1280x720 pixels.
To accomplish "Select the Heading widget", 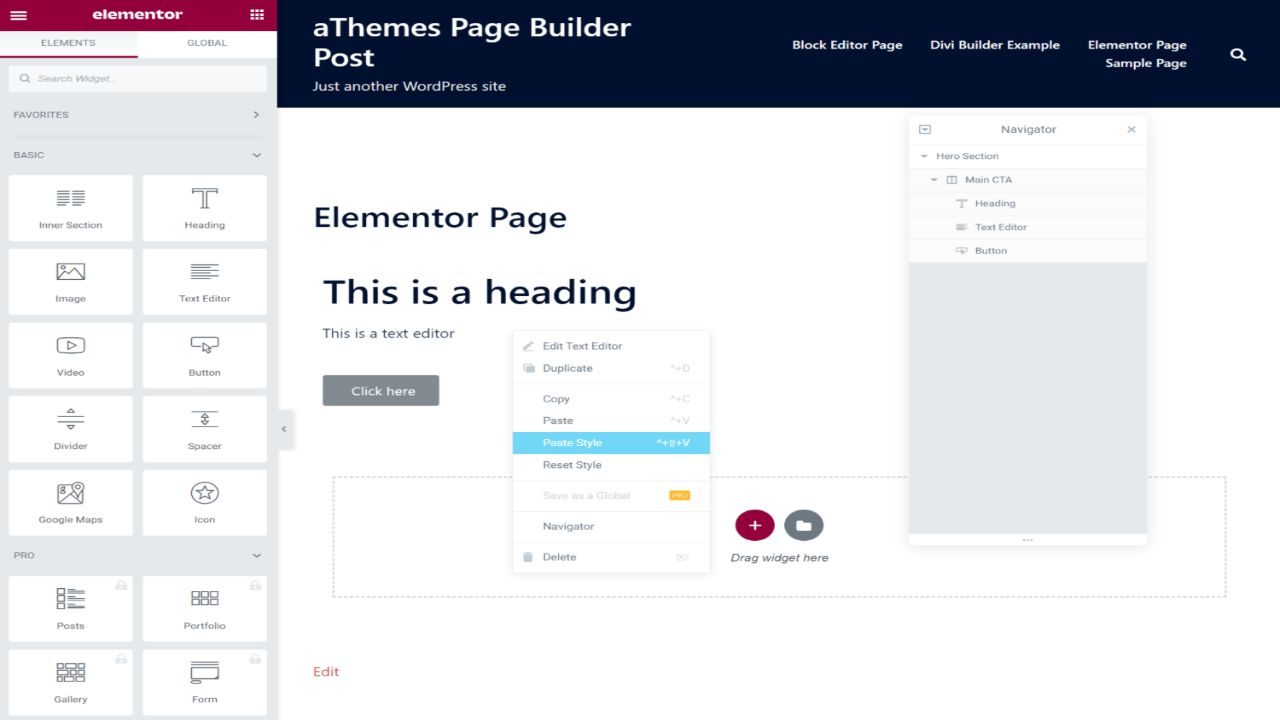I will coord(205,208).
